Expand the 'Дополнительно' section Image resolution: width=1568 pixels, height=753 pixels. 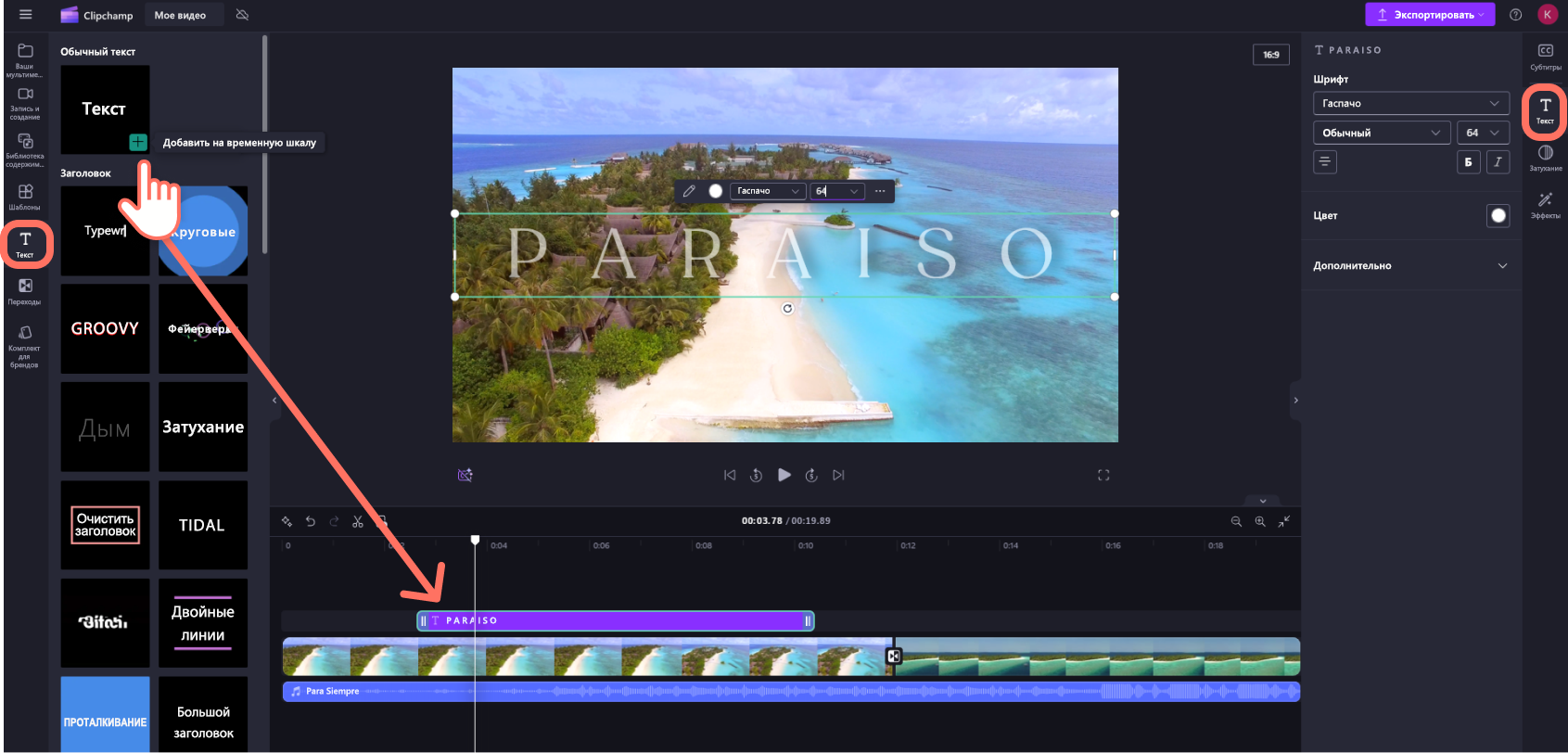click(1410, 266)
